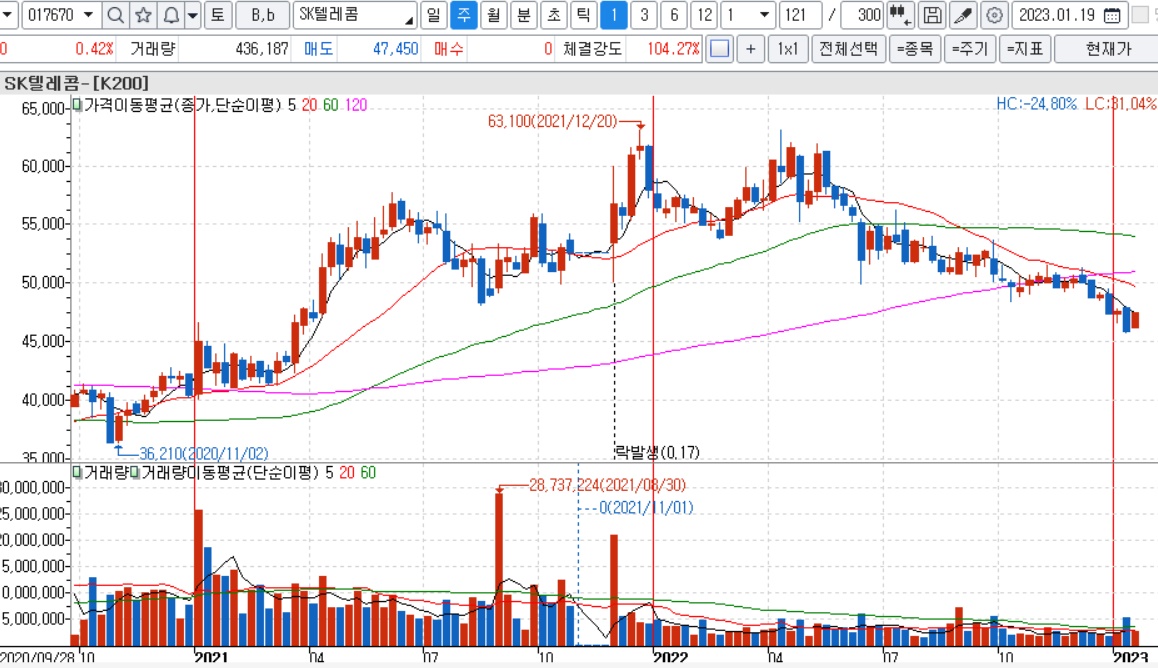Click the 60 price moving average label
1158x668 pixels.
pos(330,105)
